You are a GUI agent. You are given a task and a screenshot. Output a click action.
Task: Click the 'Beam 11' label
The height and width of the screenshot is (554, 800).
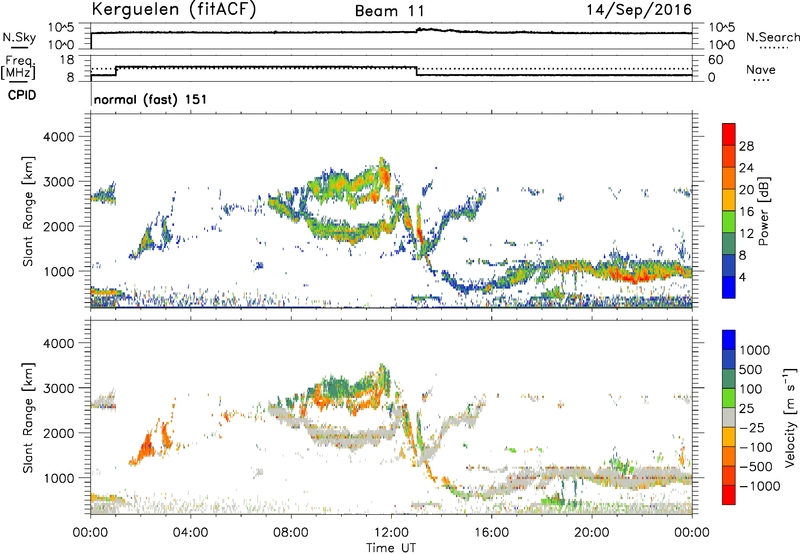[x=389, y=11]
